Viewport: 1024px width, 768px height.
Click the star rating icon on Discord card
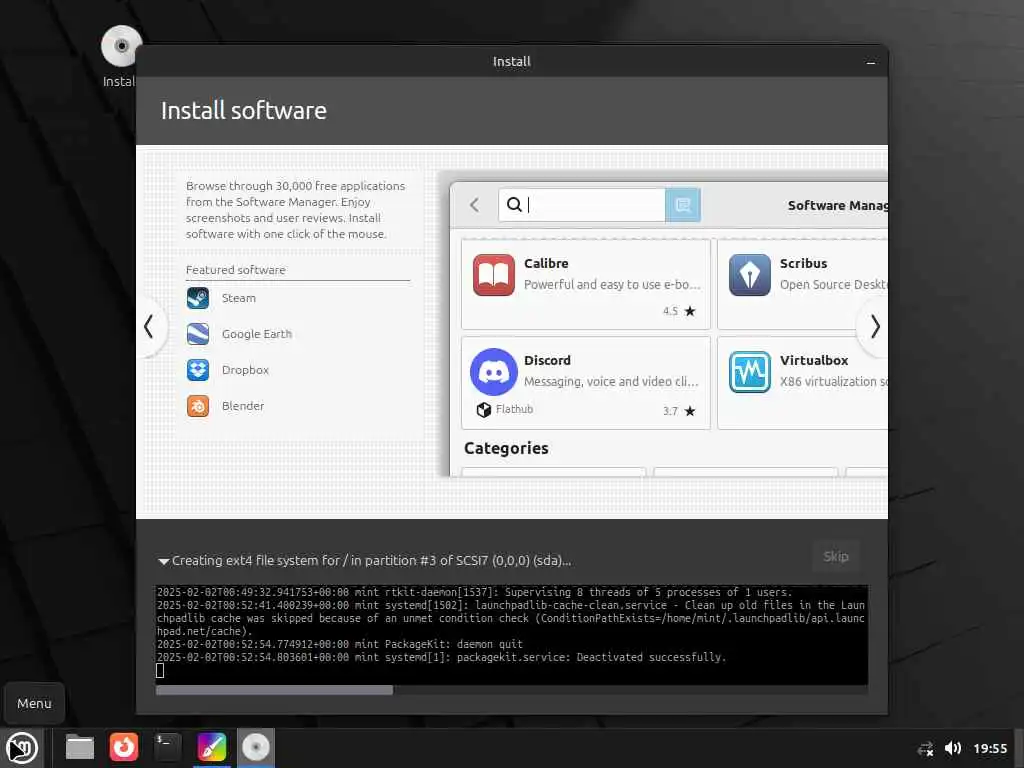tap(690, 411)
